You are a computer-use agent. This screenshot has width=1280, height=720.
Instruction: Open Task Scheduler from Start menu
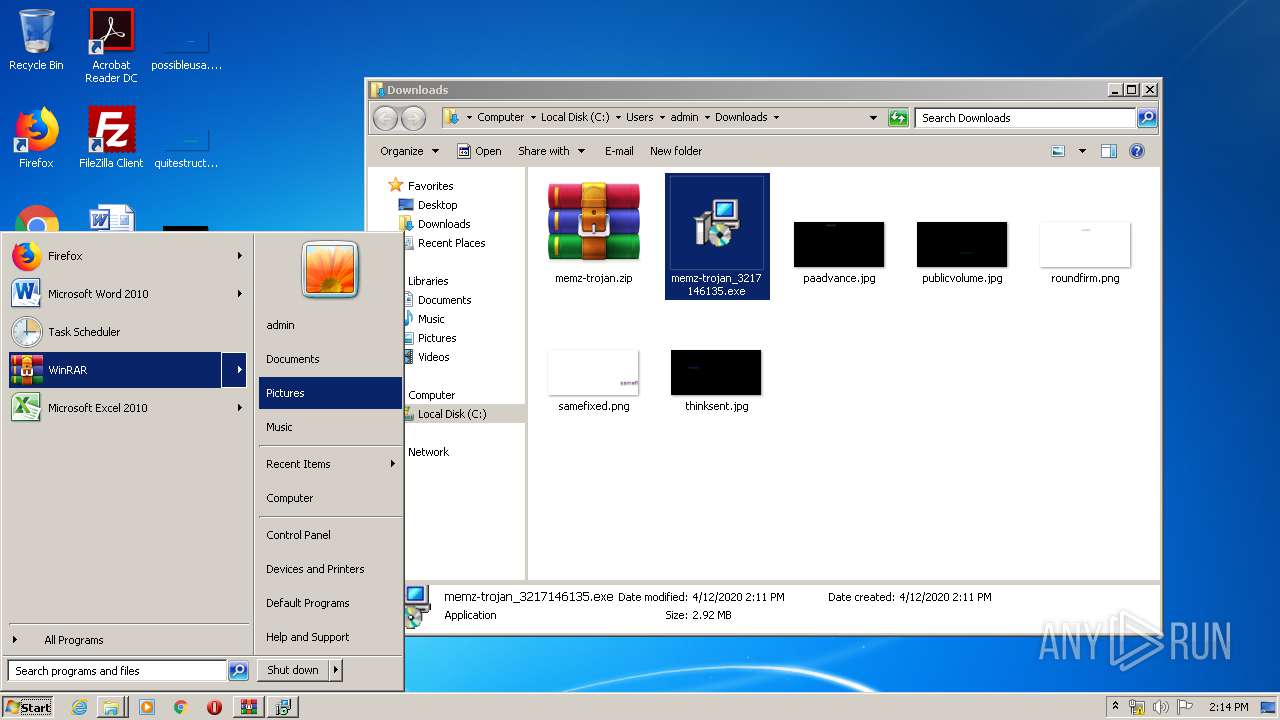click(x=127, y=332)
